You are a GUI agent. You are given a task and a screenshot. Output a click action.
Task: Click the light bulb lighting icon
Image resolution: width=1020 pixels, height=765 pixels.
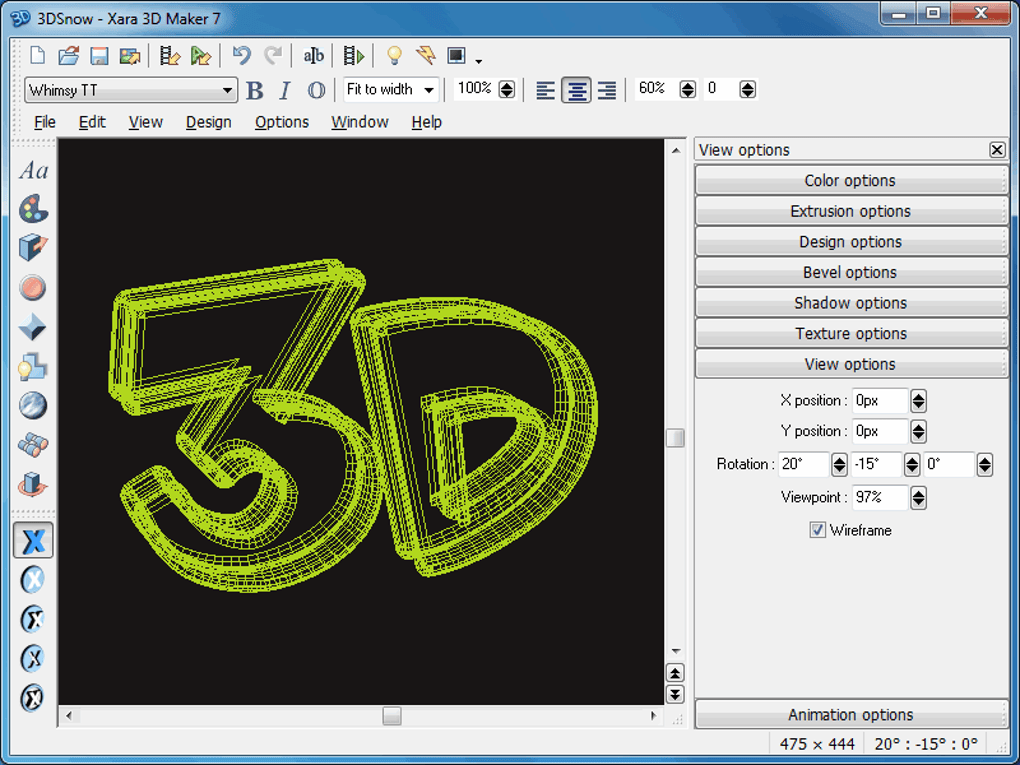click(x=394, y=56)
